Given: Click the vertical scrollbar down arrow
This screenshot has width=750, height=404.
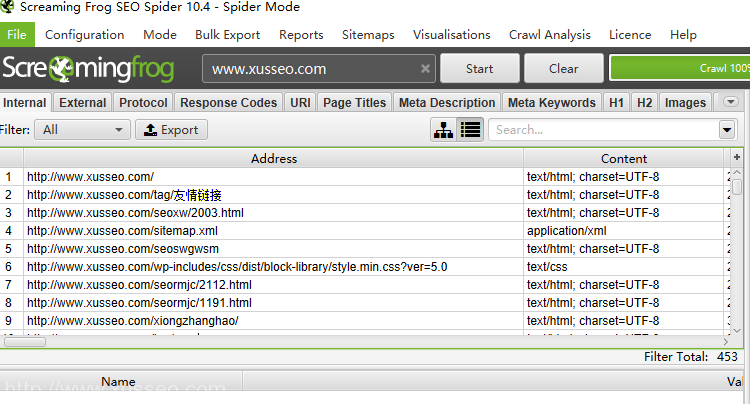Looking at the screenshot, I should (737, 330).
